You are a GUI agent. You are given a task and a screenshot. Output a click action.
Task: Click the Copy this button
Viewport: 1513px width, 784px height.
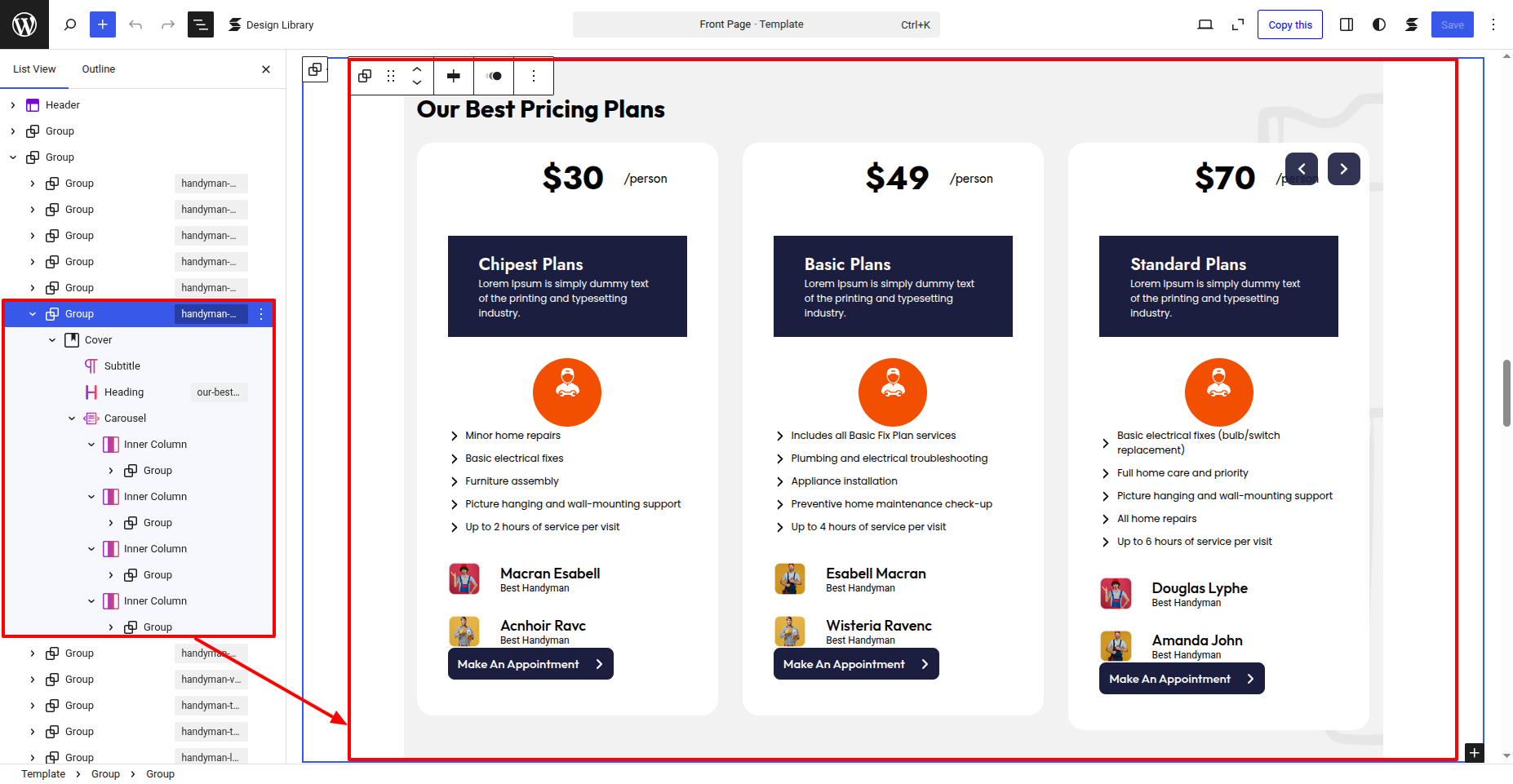(1289, 24)
